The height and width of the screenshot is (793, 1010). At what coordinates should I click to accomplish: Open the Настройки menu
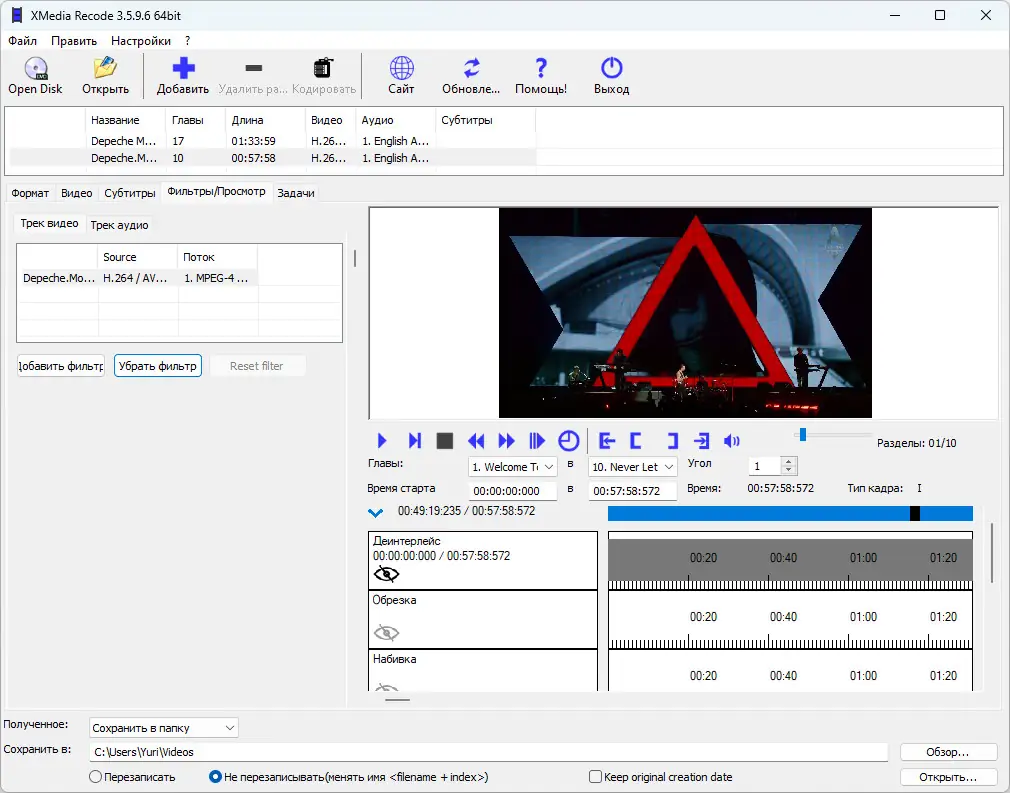point(140,41)
